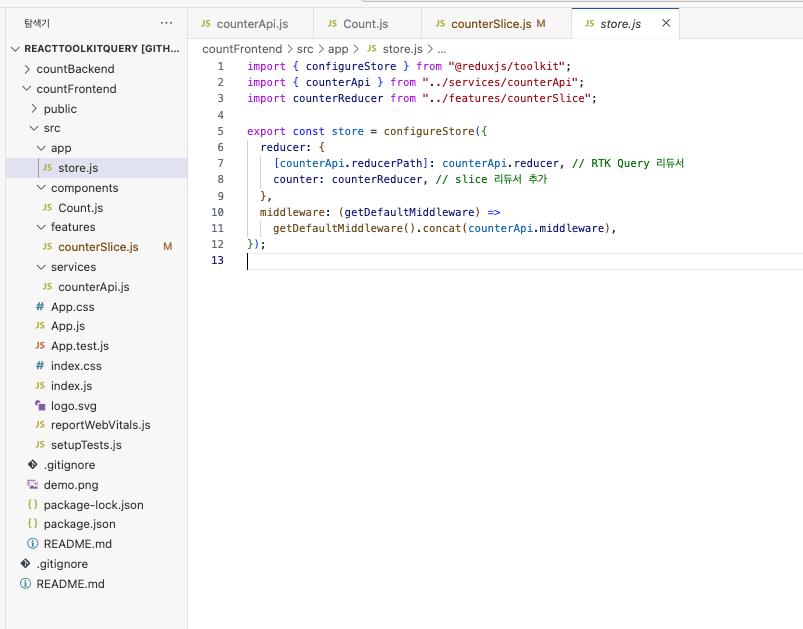Viewport: 803px width, 629px height.
Task: Click the git icon beside root .gitignore
Action: click(25, 563)
